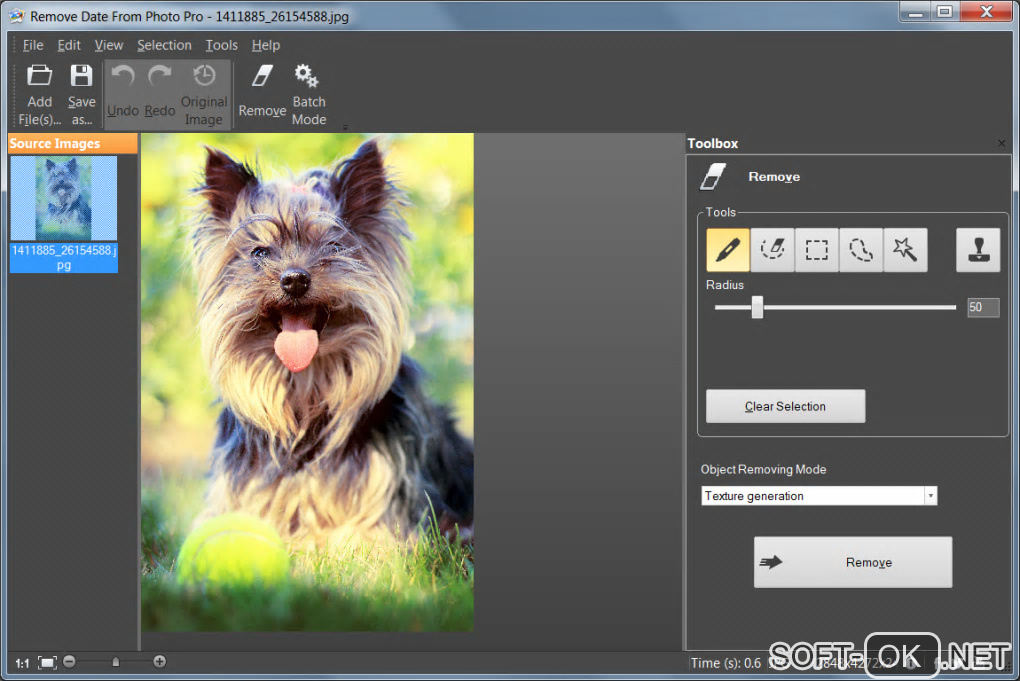Image resolution: width=1020 pixels, height=681 pixels.
Task: Select the Clone Stamp tool
Action: coord(978,250)
